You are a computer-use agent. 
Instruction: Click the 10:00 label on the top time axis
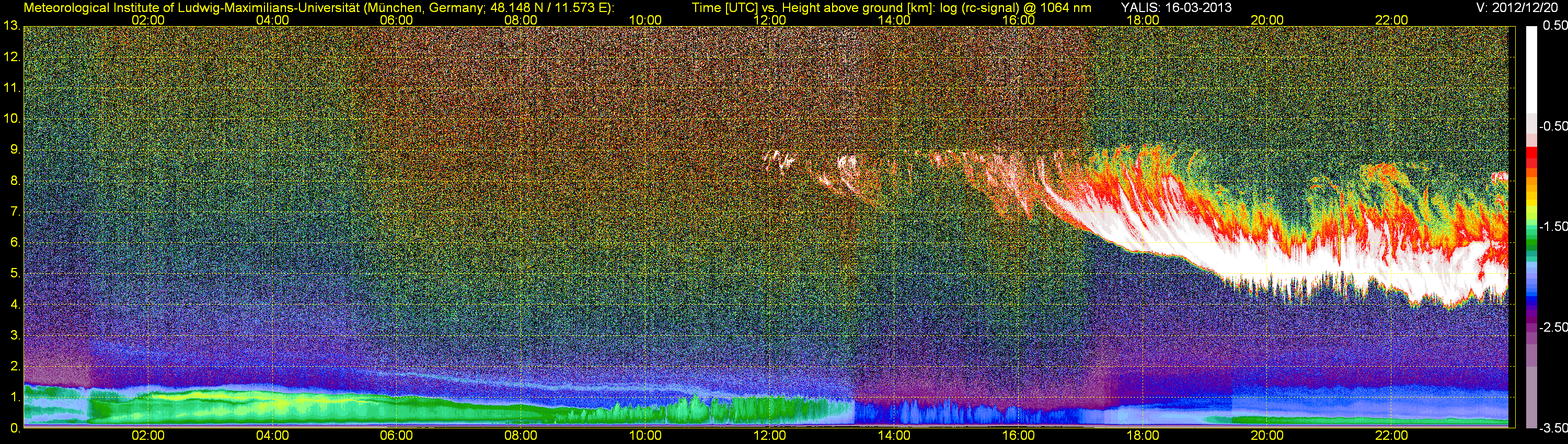645,20
